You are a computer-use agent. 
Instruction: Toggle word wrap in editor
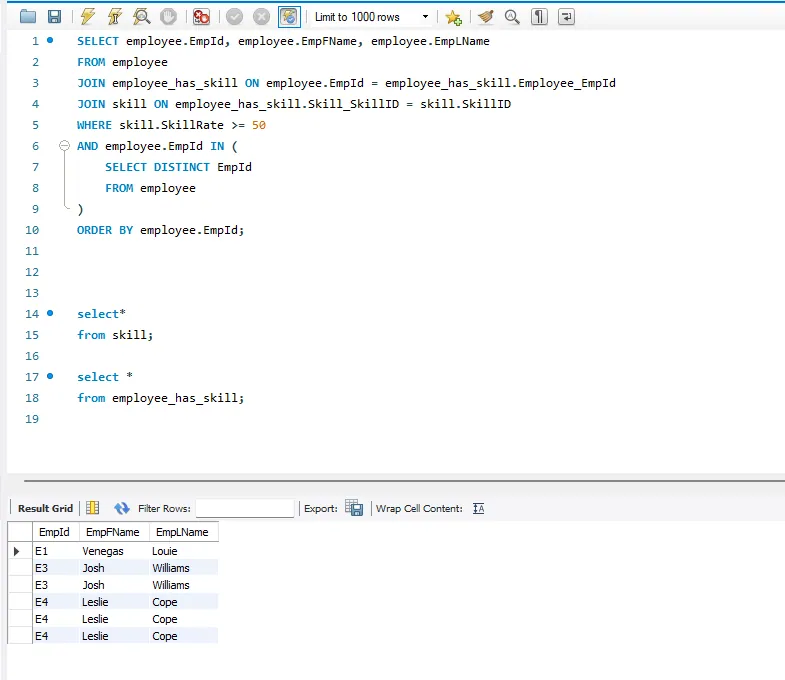coord(566,17)
